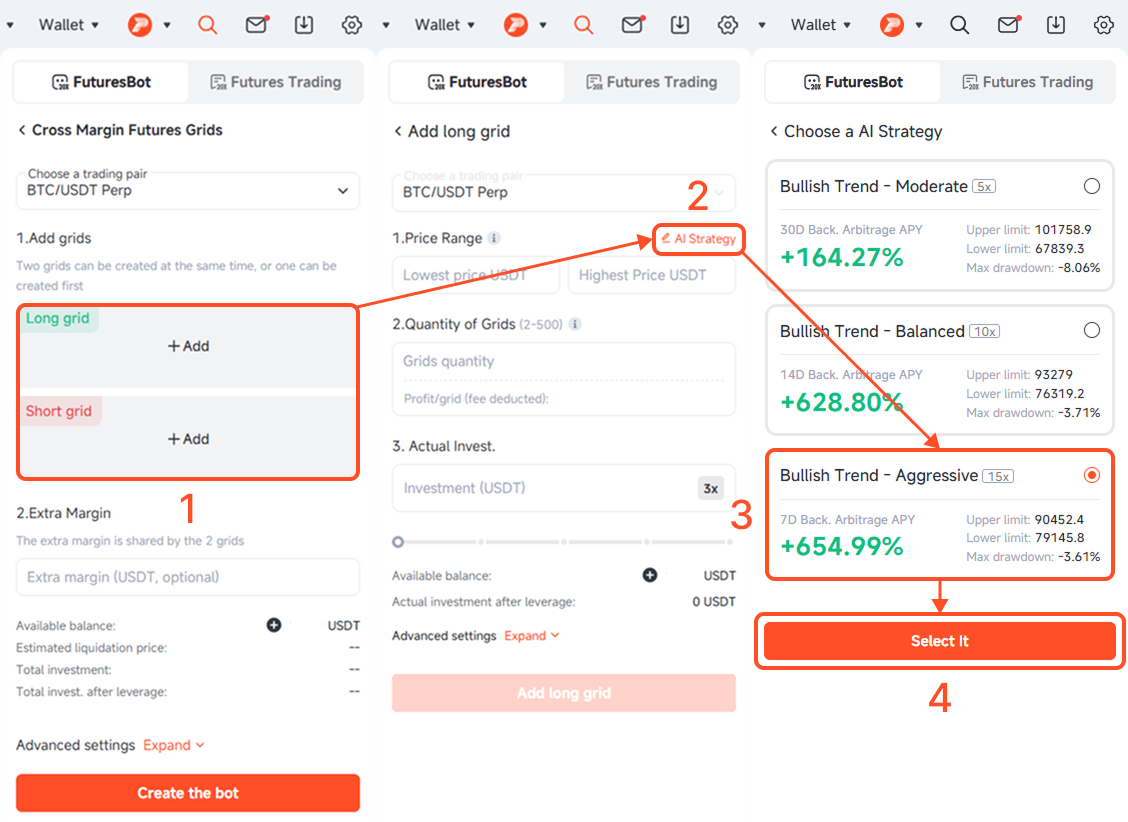Viewport: 1128px width, 822px height.
Task: Open mail icon above Add long grid panel
Action: 632,25
